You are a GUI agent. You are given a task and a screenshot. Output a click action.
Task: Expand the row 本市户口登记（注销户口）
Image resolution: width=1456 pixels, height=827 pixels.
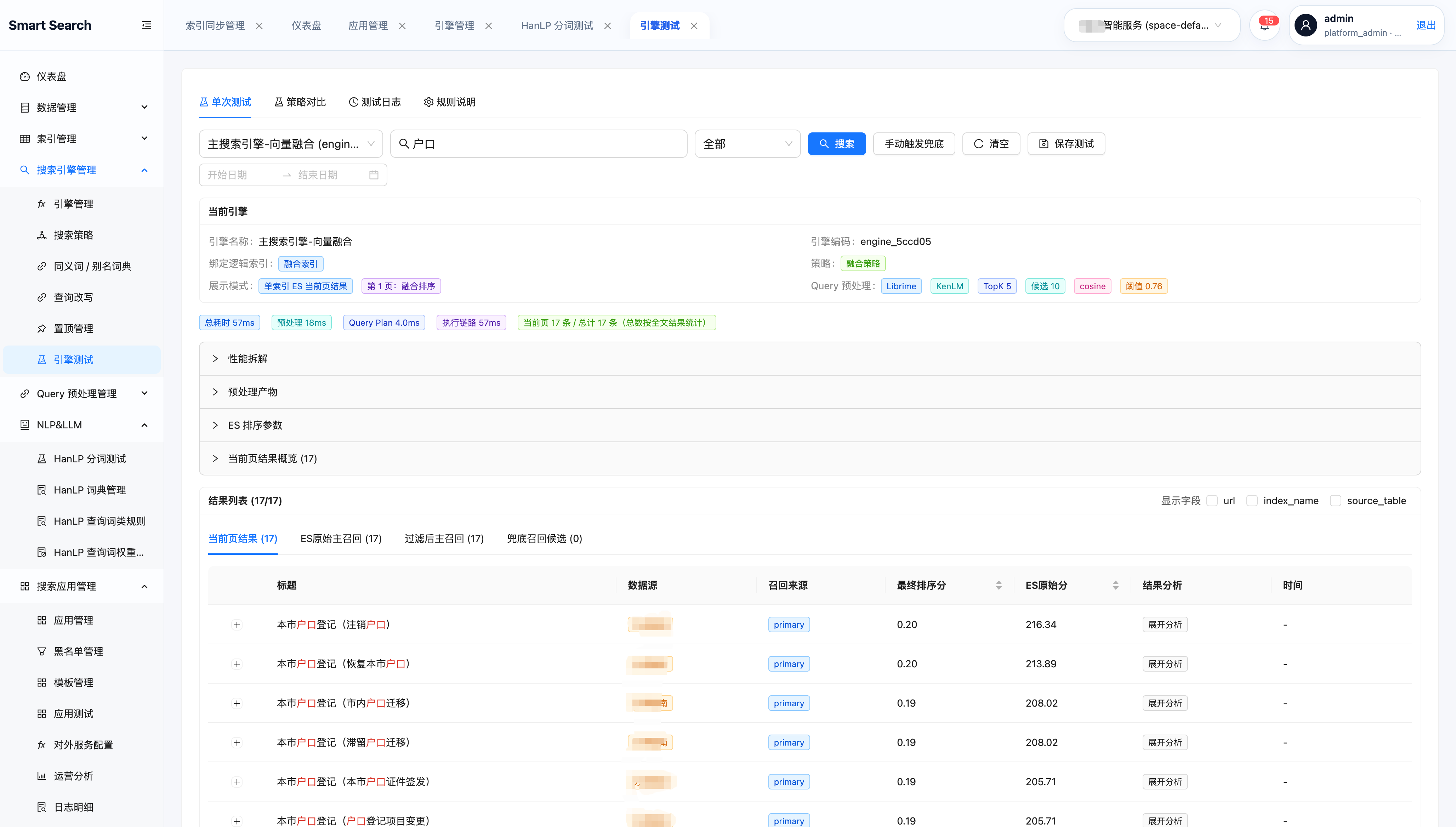pyautogui.click(x=237, y=625)
